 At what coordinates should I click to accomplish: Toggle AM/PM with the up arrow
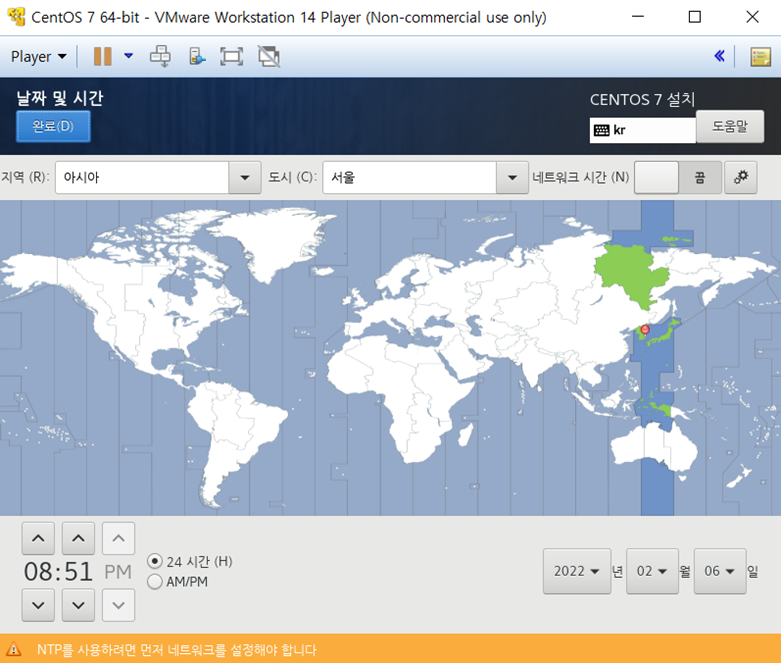(119, 538)
